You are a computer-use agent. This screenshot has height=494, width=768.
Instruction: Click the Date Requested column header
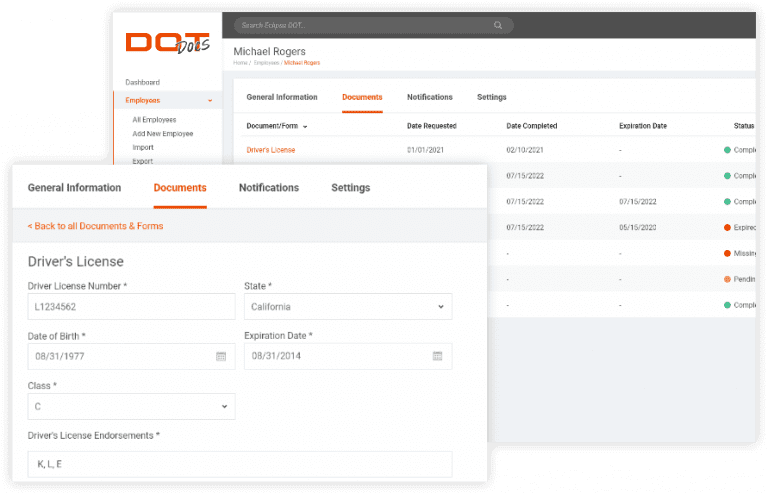[432, 126]
